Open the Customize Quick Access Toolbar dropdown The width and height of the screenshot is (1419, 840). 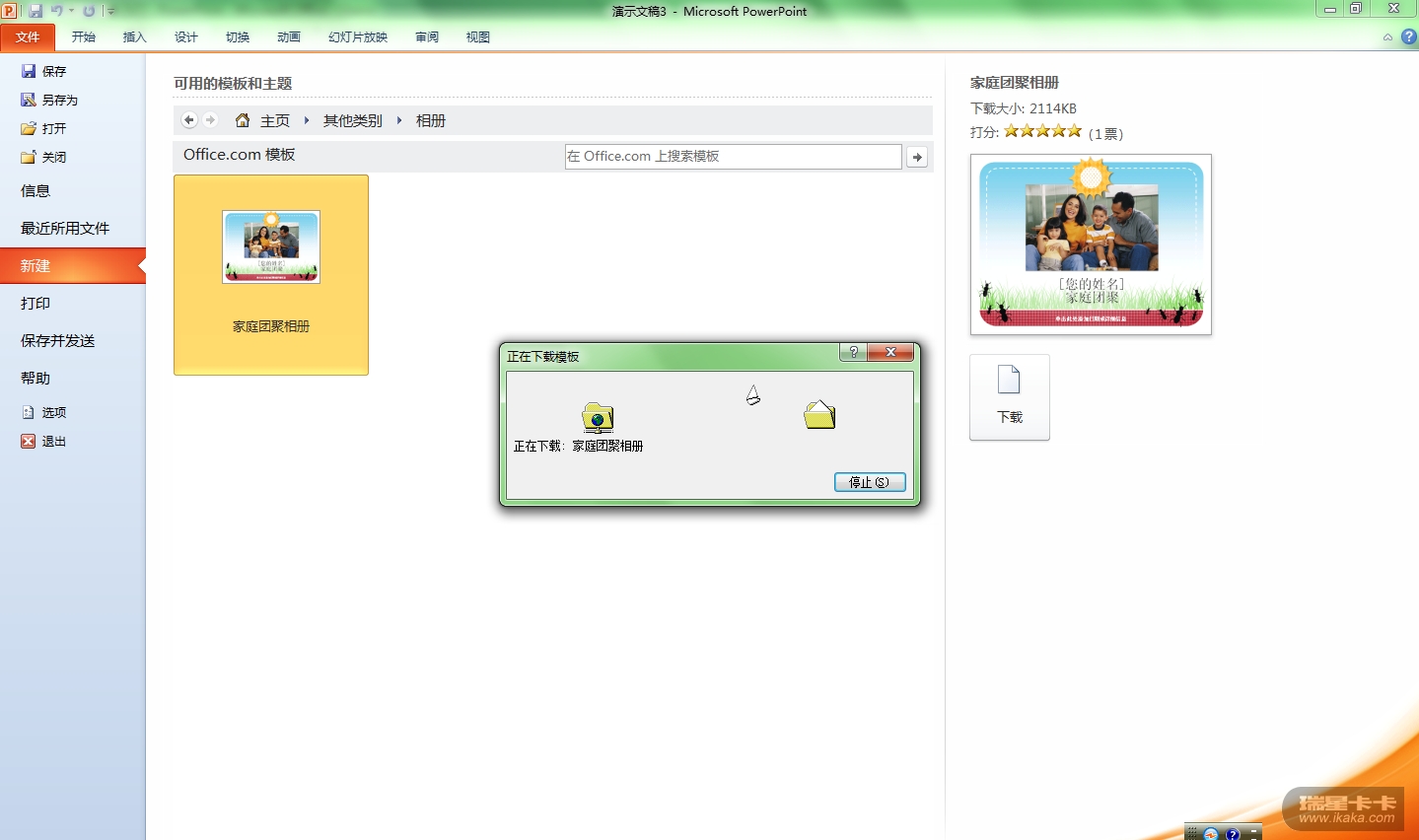110,12
